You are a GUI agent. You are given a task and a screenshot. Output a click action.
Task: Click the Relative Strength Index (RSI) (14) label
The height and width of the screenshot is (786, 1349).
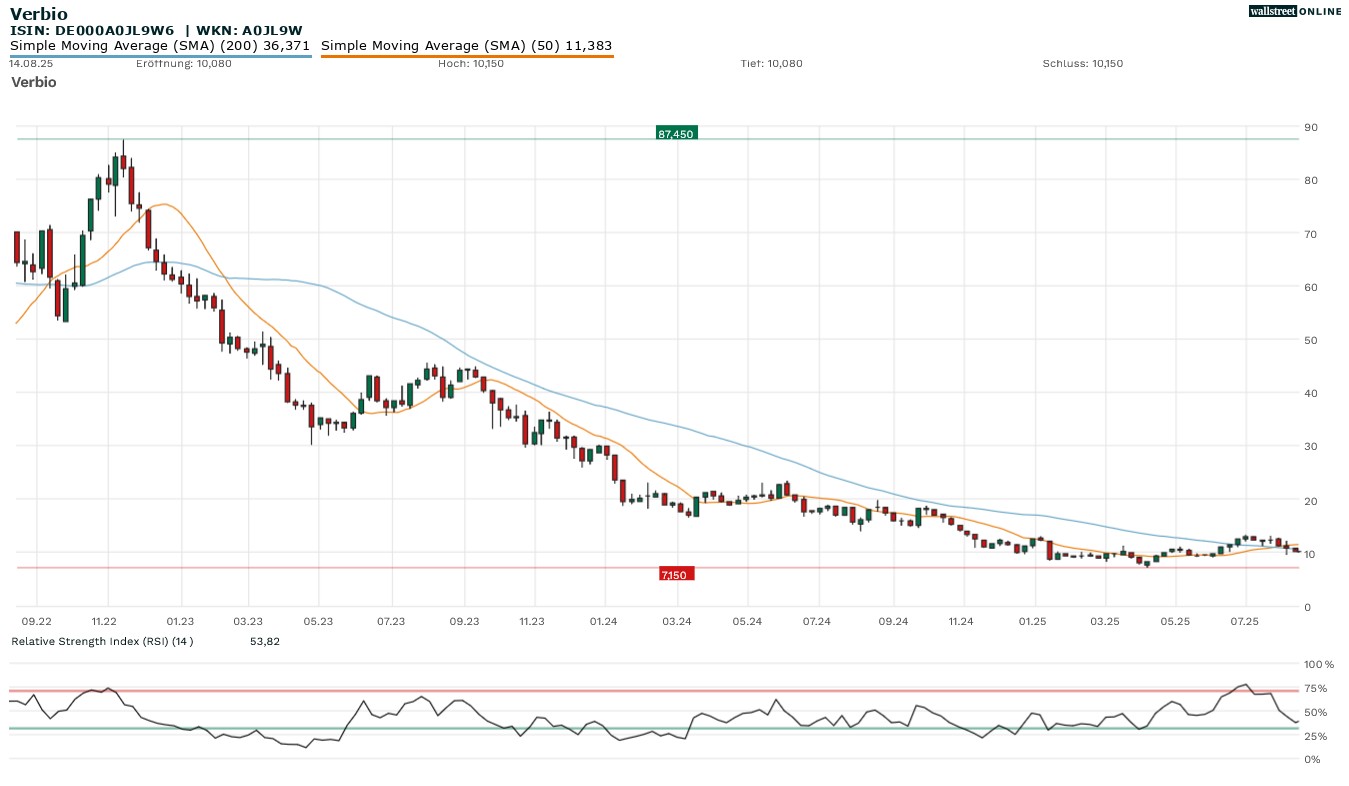(x=102, y=641)
